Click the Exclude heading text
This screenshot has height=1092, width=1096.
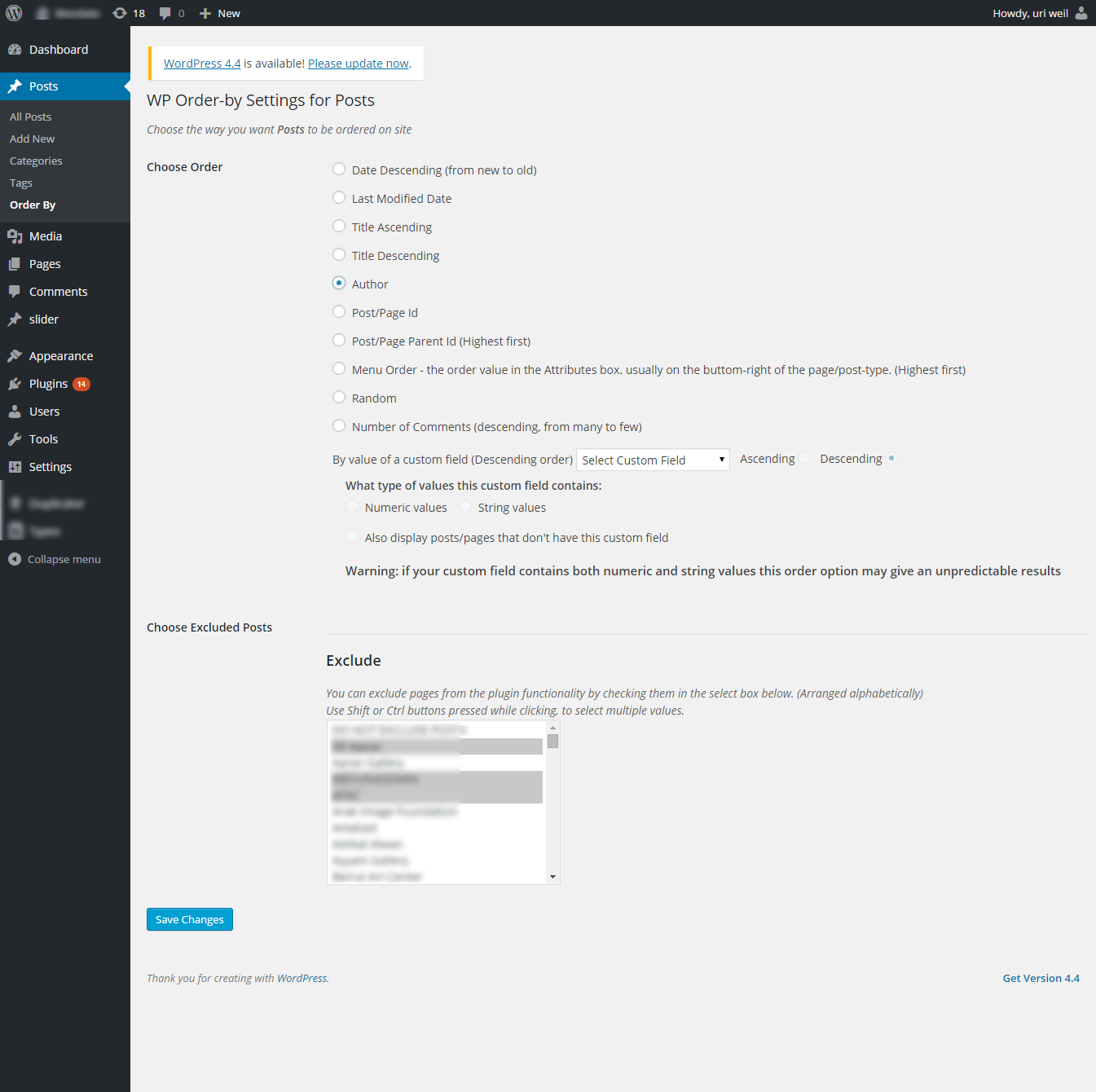pos(354,661)
